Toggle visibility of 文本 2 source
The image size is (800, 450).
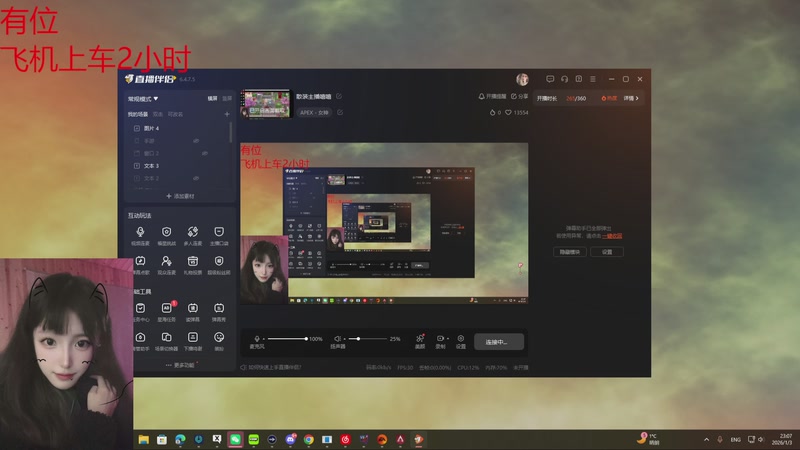[196, 178]
